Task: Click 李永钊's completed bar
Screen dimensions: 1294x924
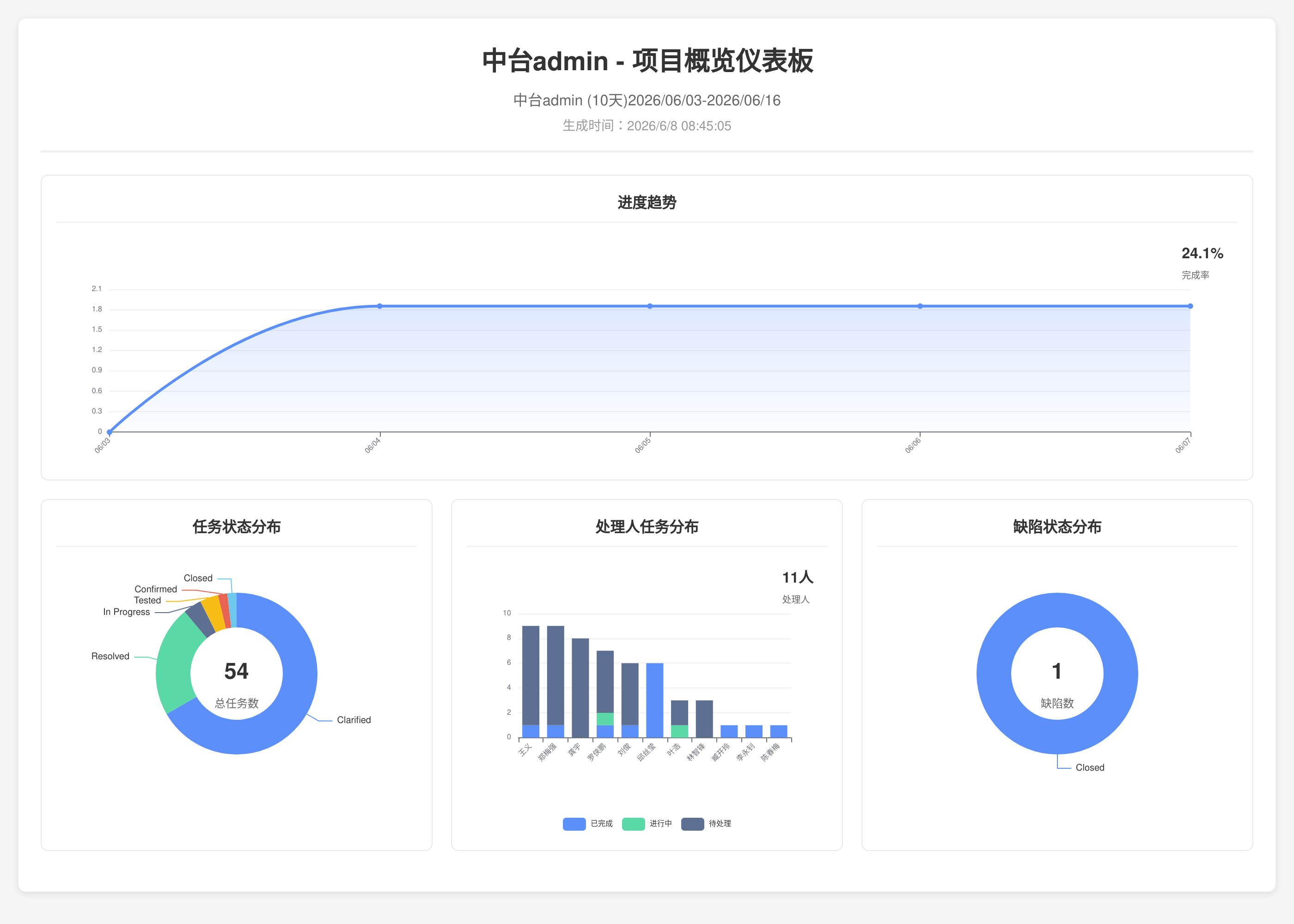Action: (x=754, y=732)
